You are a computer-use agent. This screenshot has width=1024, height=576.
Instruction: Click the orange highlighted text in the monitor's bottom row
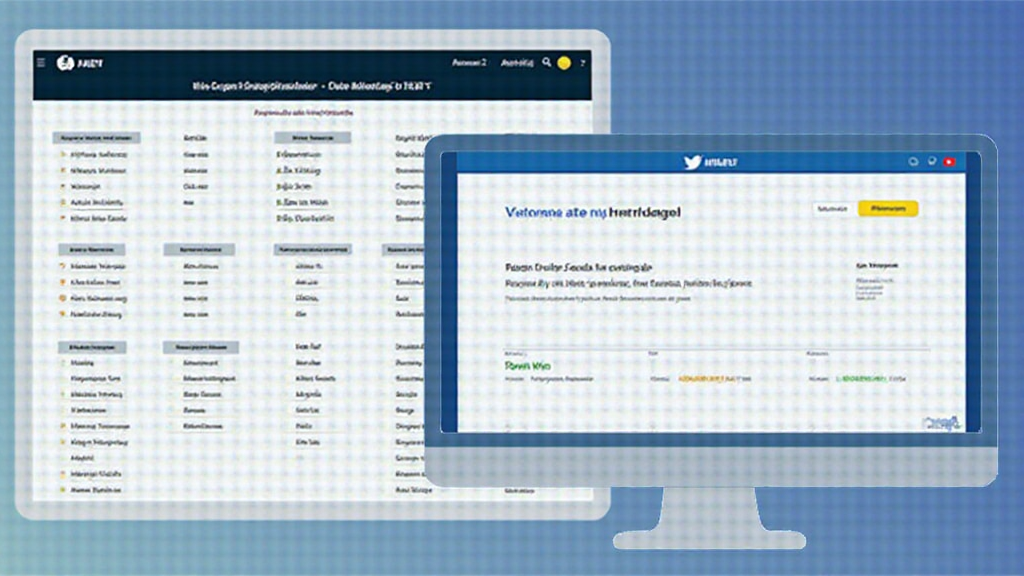click(714, 381)
